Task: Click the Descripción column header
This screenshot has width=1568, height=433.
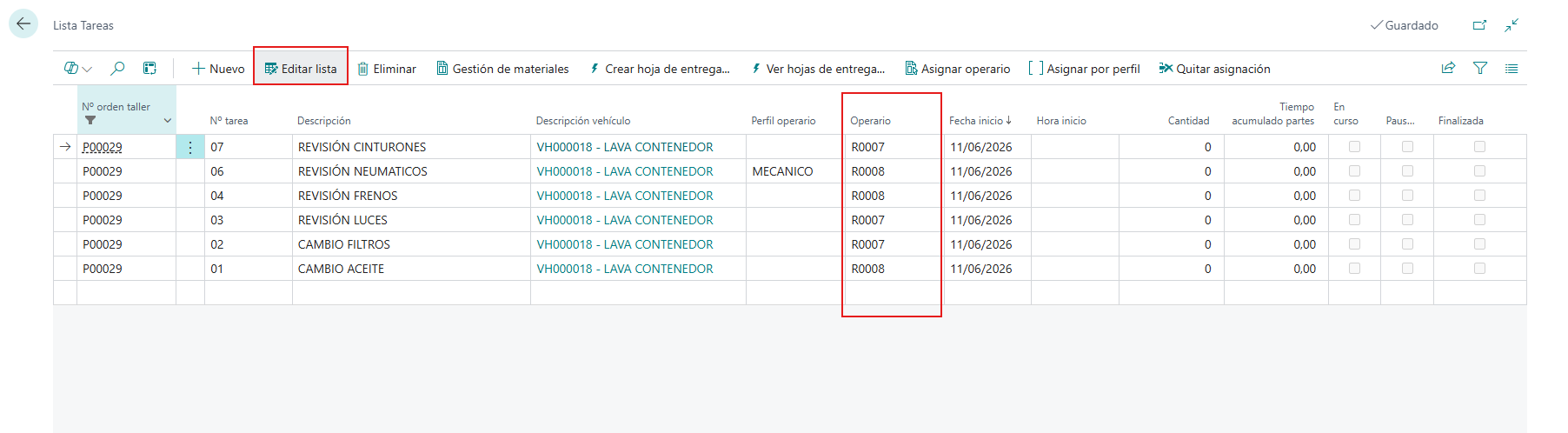Action: (324, 121)
